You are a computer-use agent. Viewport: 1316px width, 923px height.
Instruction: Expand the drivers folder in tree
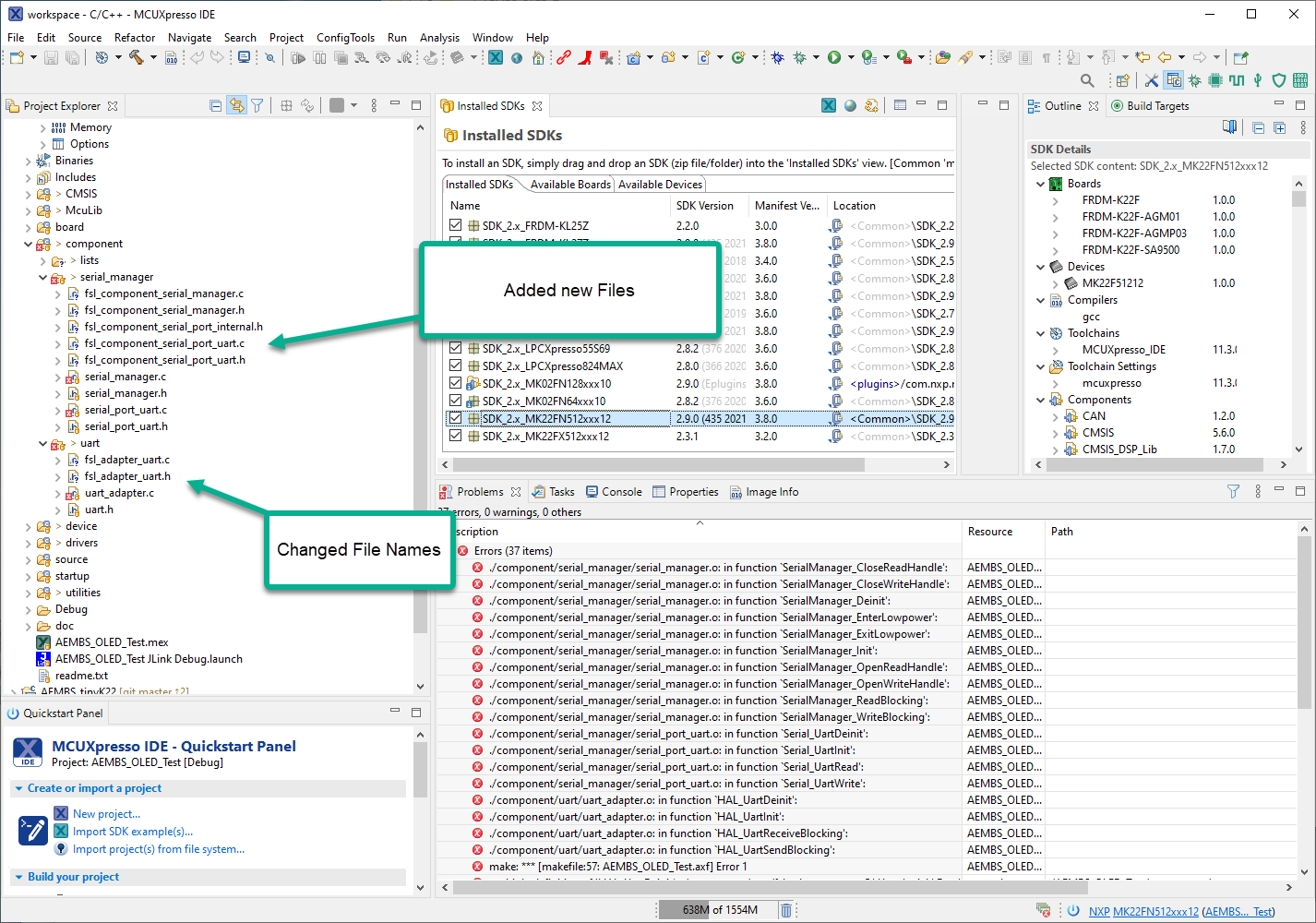(x=29, y=543)
